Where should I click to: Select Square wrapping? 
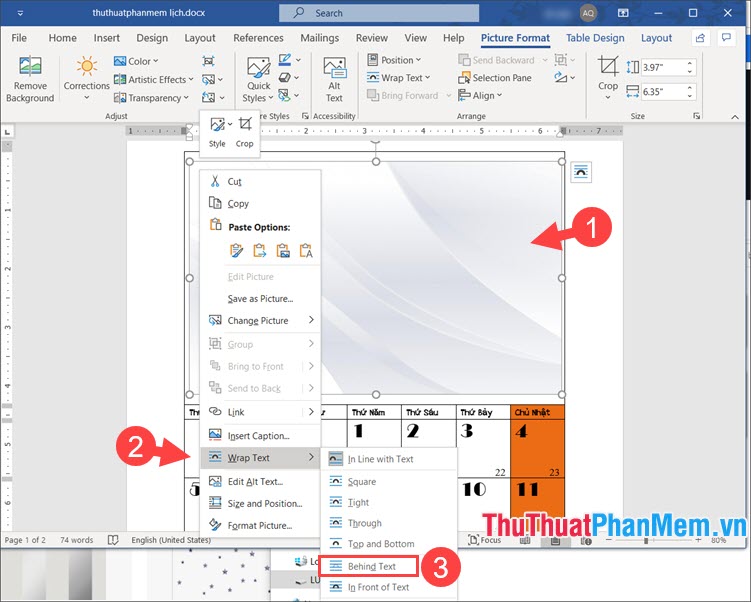click(388, 482)
